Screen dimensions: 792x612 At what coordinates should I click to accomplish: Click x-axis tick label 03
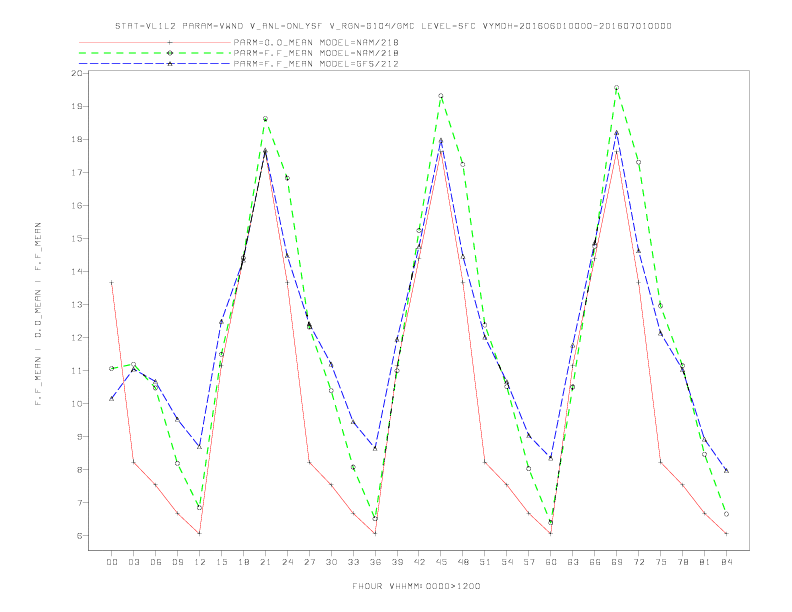(x=133, y=562)
